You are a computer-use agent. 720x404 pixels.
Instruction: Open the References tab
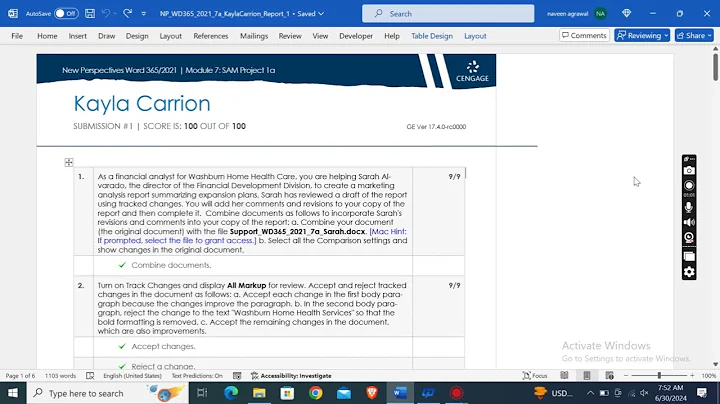pos(211,36)
